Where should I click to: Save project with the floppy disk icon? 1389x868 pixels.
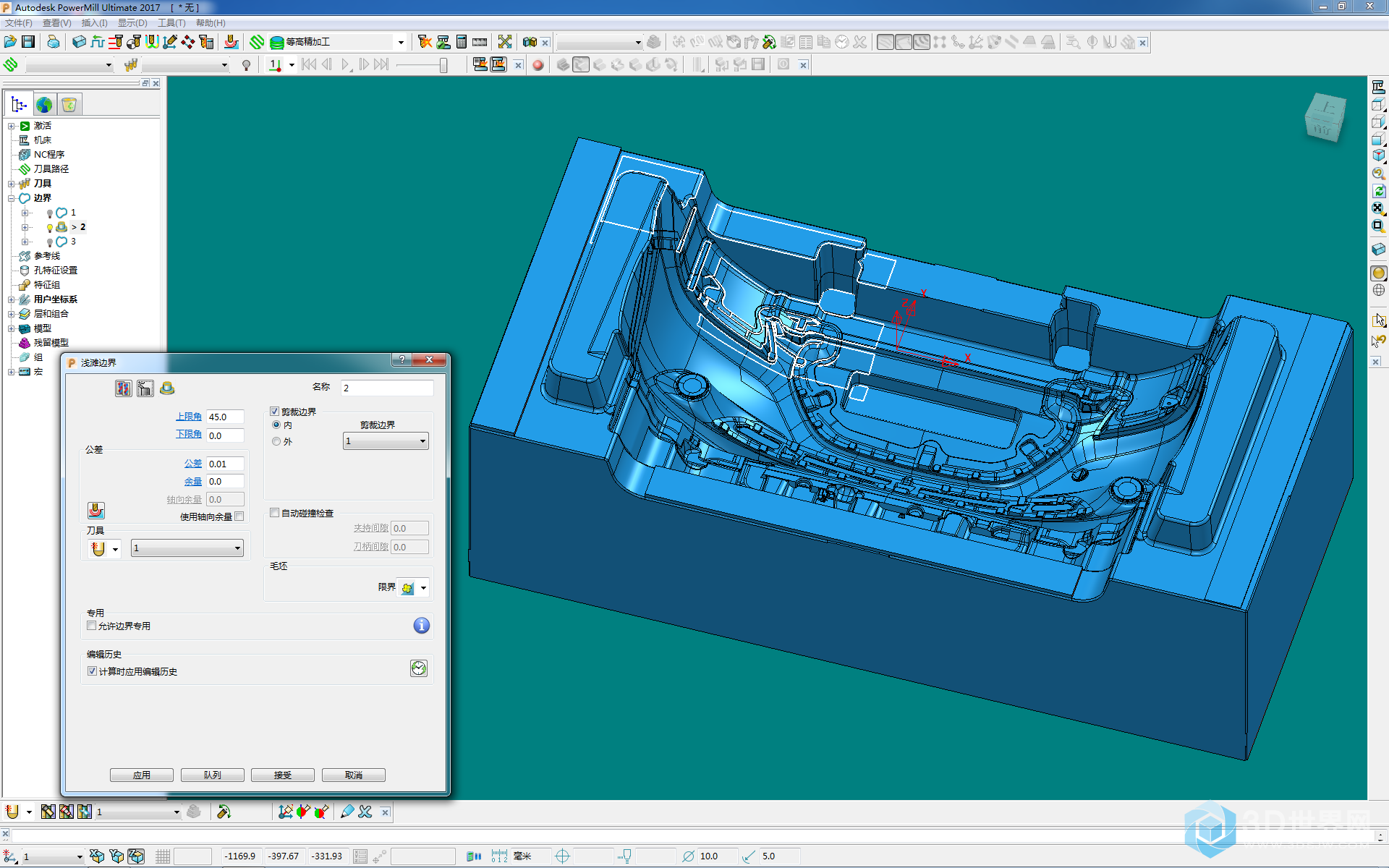(28, 42)
